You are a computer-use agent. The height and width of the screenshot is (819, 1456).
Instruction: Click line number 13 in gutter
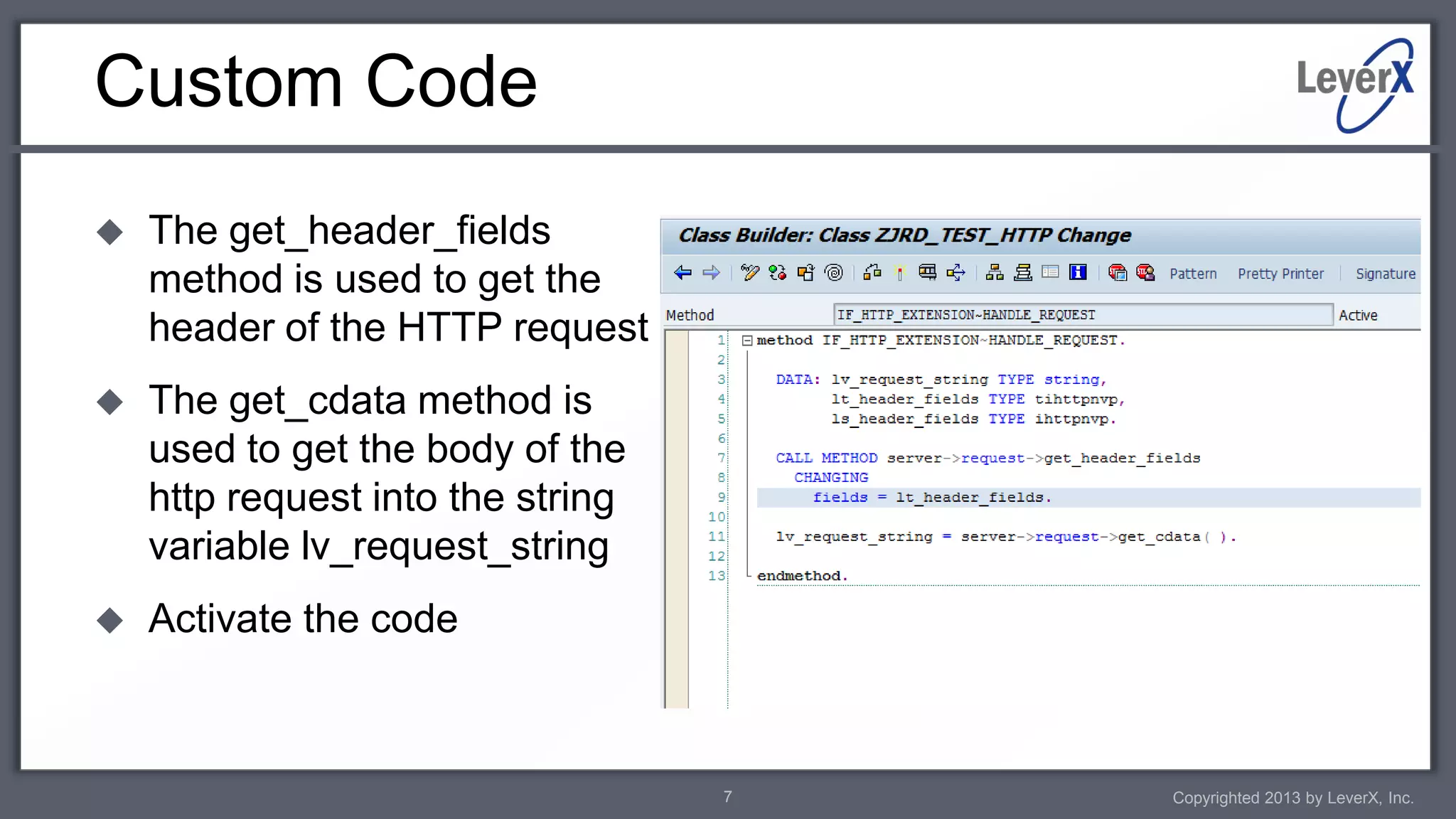(717, 576)
